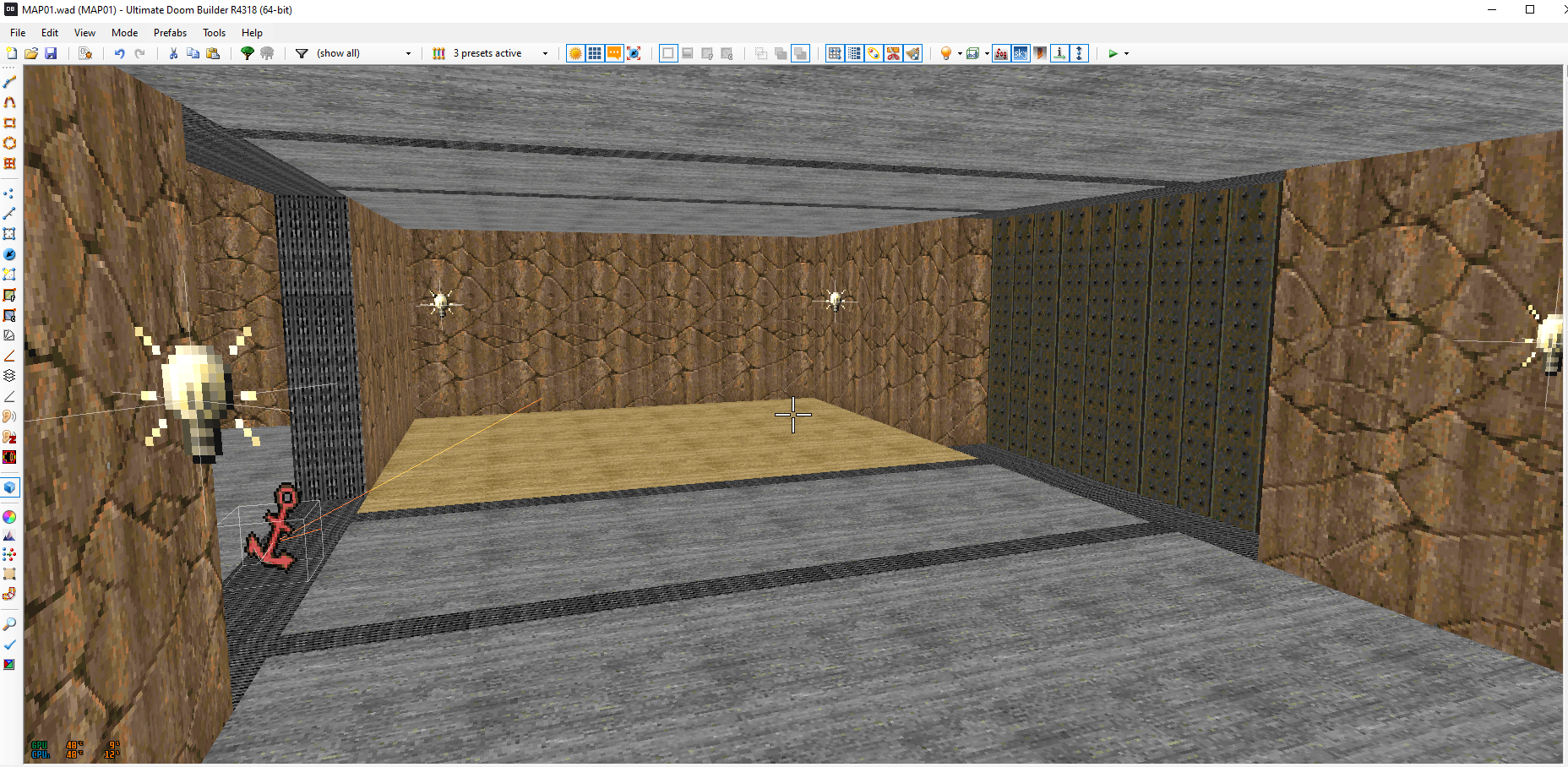Open the things filter '(show all)' dropdown
The height and width of the screenshot is (767, 1568).
[x=363, y=53]
